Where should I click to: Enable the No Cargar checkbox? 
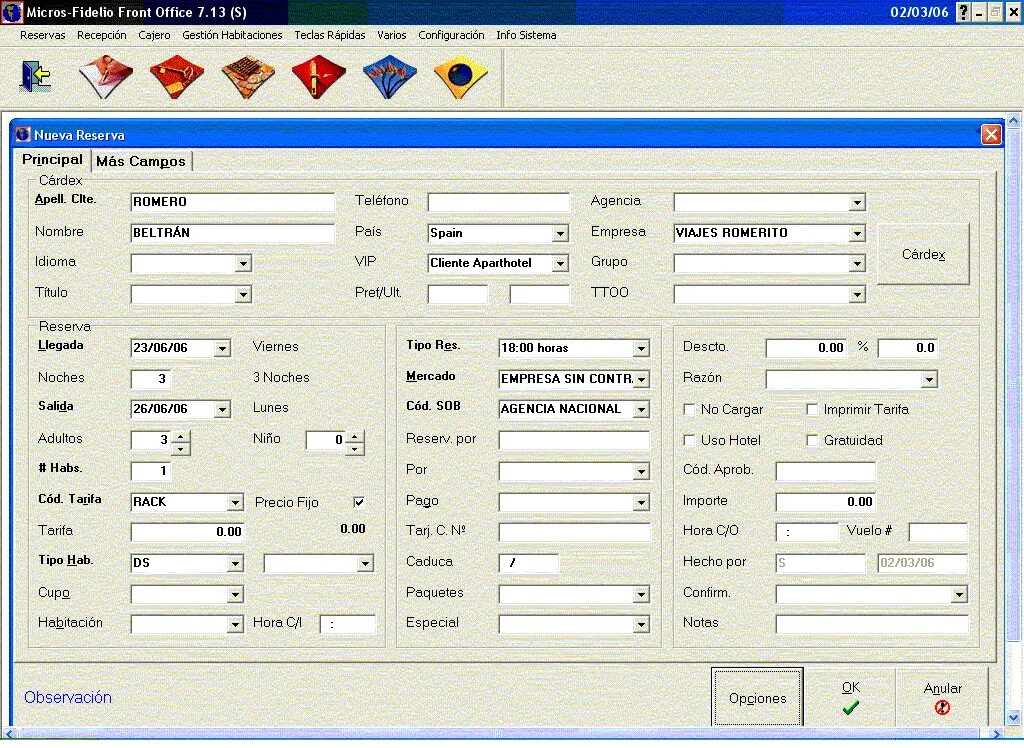pyautogui.click(x=689, y=410)
